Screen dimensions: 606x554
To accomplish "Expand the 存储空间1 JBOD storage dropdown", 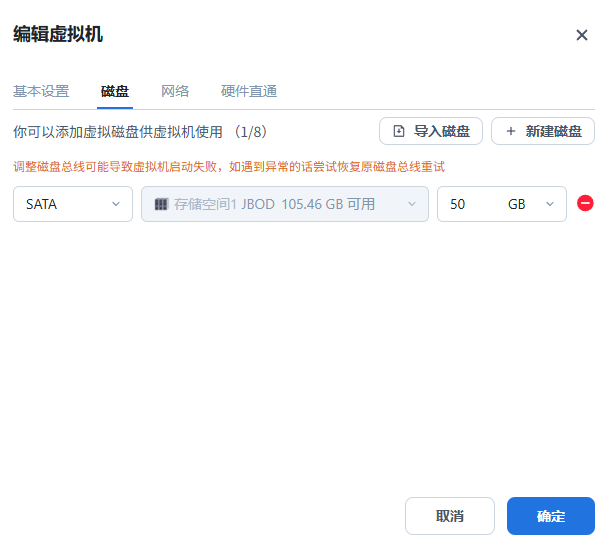I will [x=284, y=204].
